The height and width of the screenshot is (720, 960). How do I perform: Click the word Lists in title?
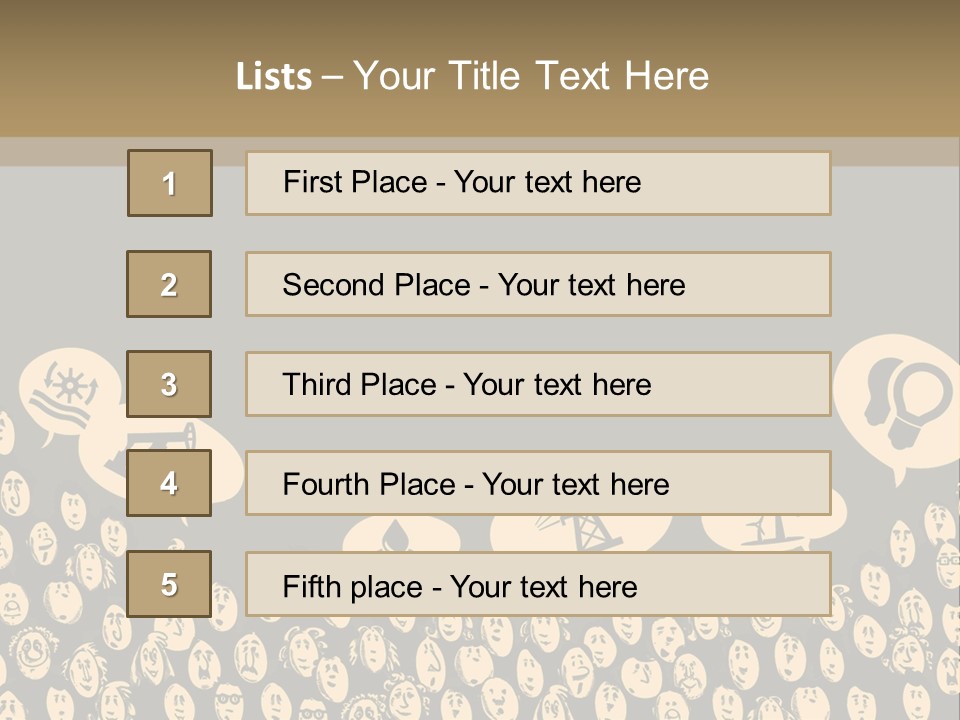click(273, 76)
